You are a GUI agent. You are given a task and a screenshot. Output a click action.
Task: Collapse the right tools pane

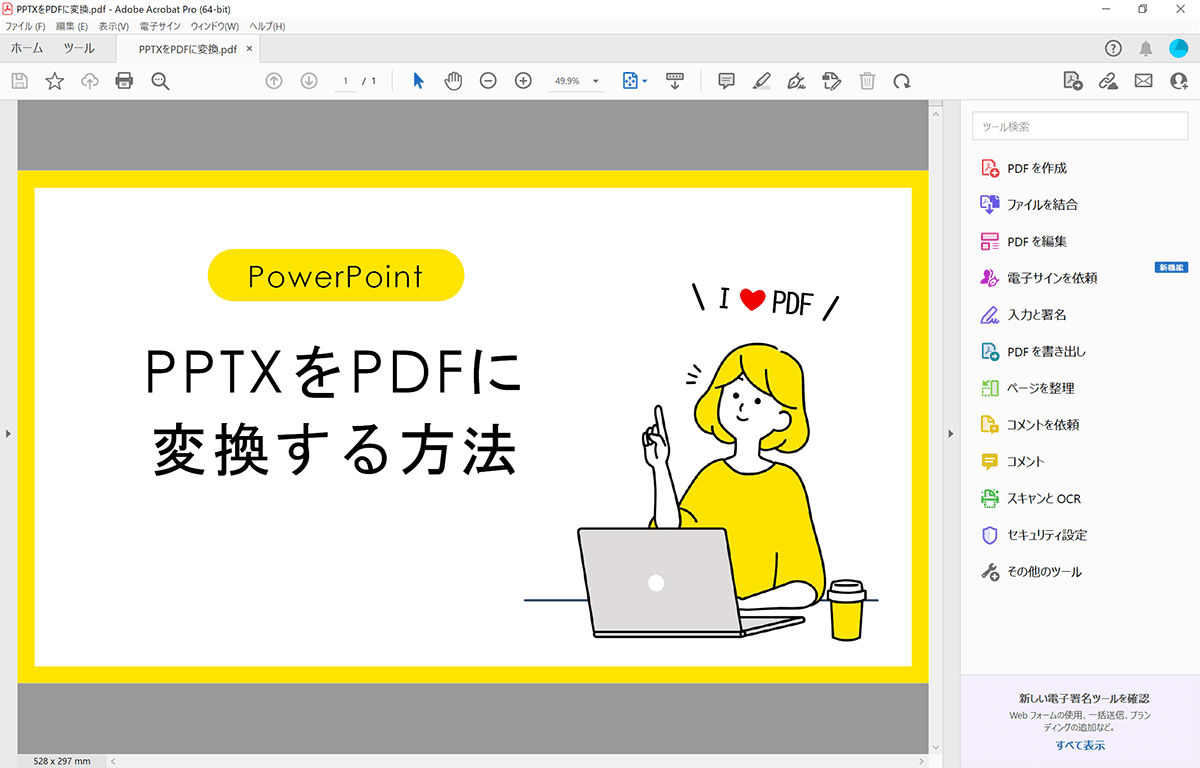pos(950,433)
